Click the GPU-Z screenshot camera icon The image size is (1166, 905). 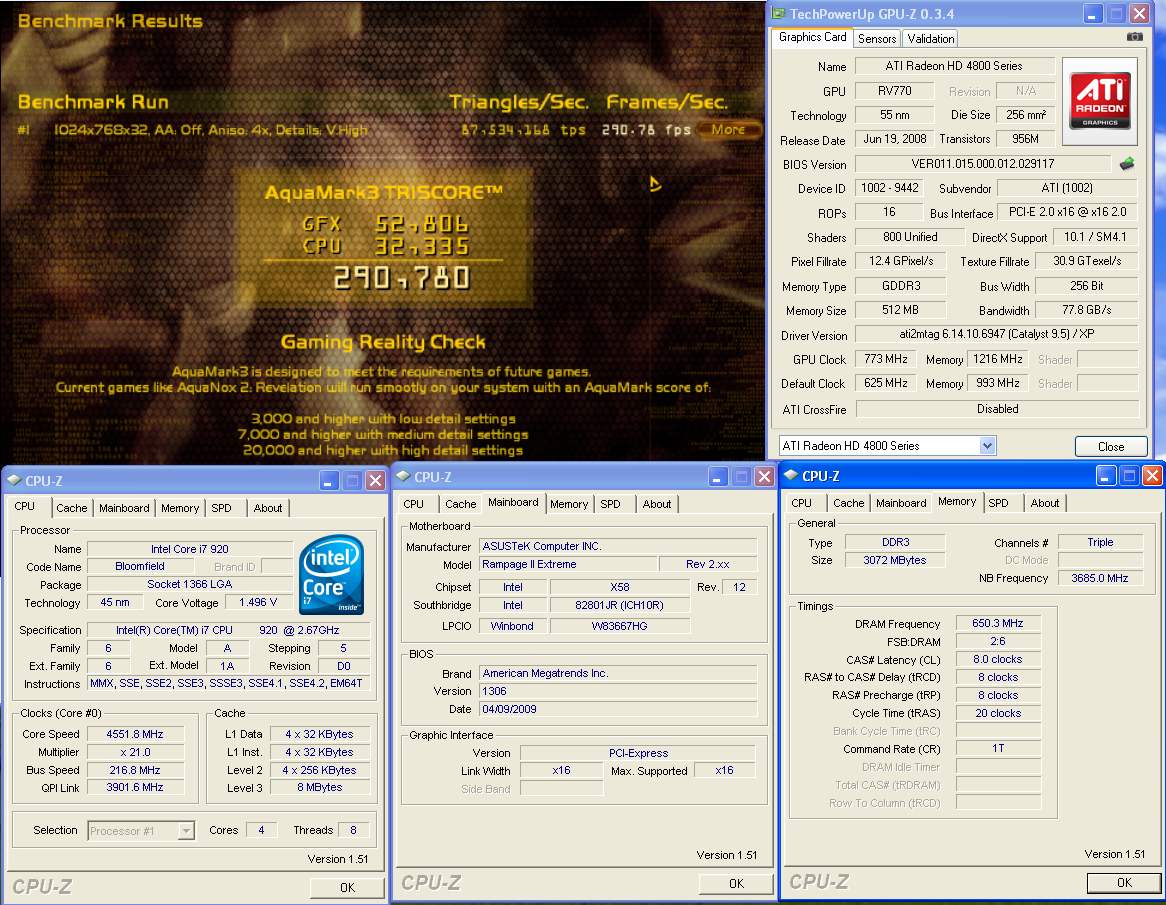1134,36
